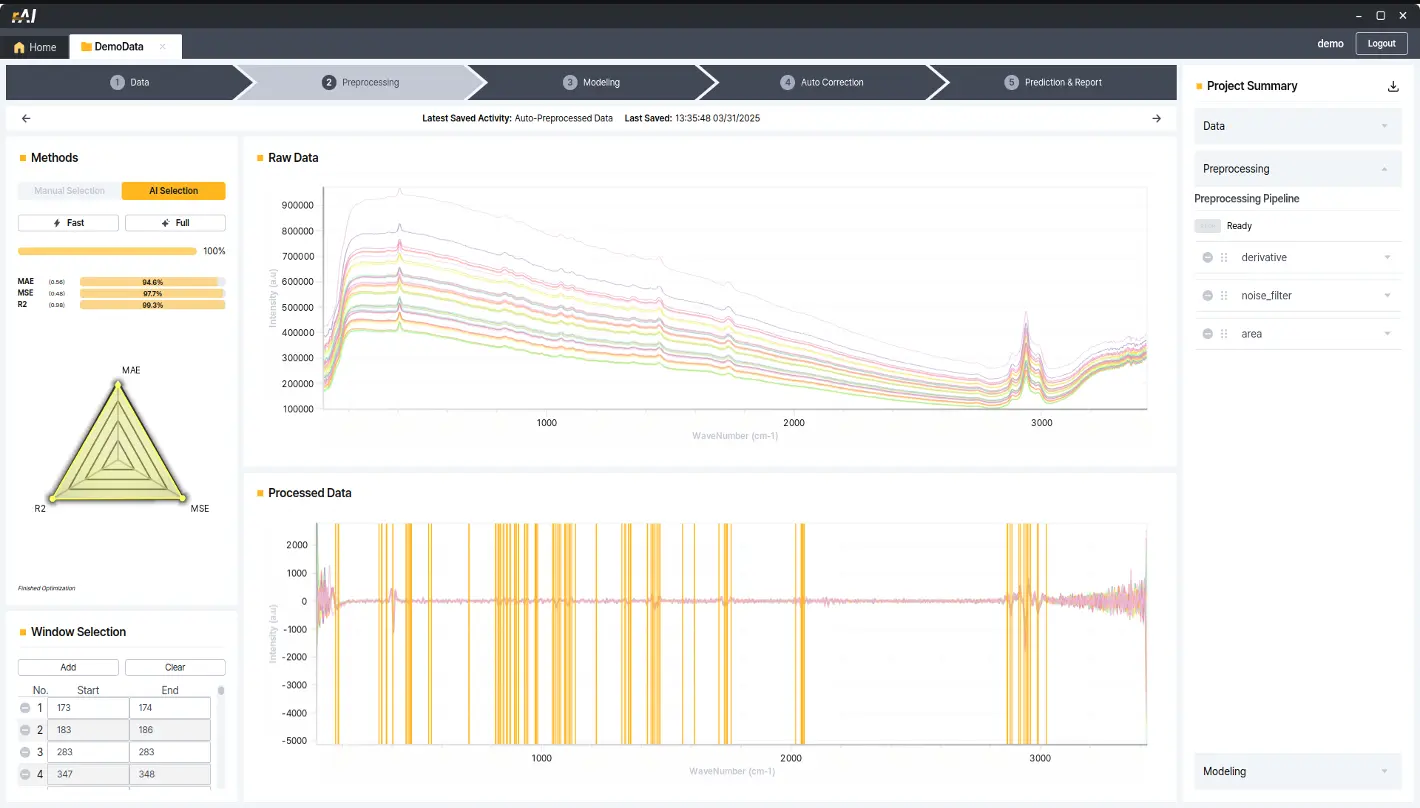Download the Project Summary
The width and height of the screenshot is (1420, 808).
coord(1393,86)
